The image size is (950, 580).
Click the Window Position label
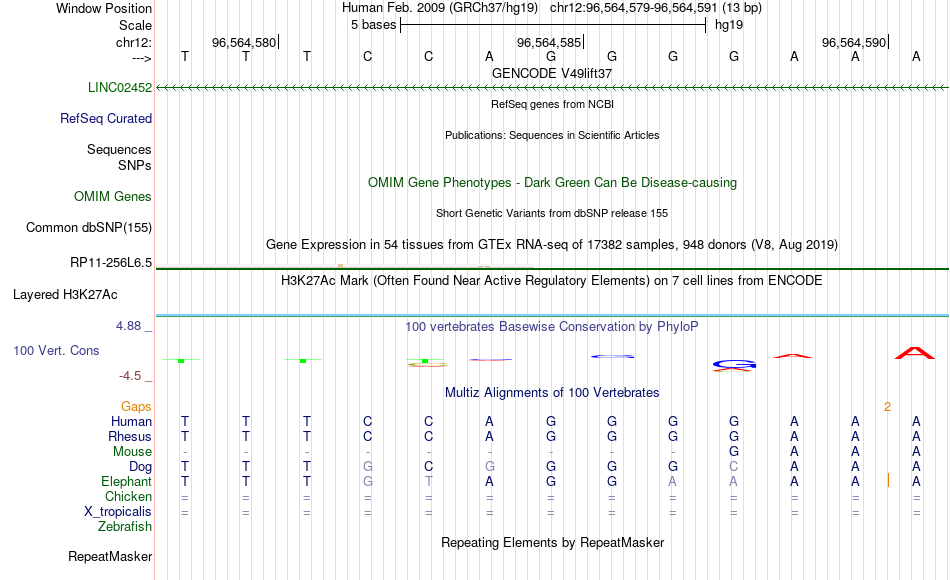[104, 8]
